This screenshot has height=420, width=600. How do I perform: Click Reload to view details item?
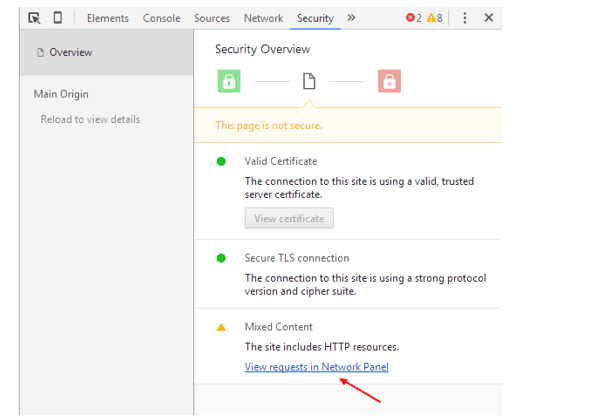pyautogui.click(x=90, y=119)
